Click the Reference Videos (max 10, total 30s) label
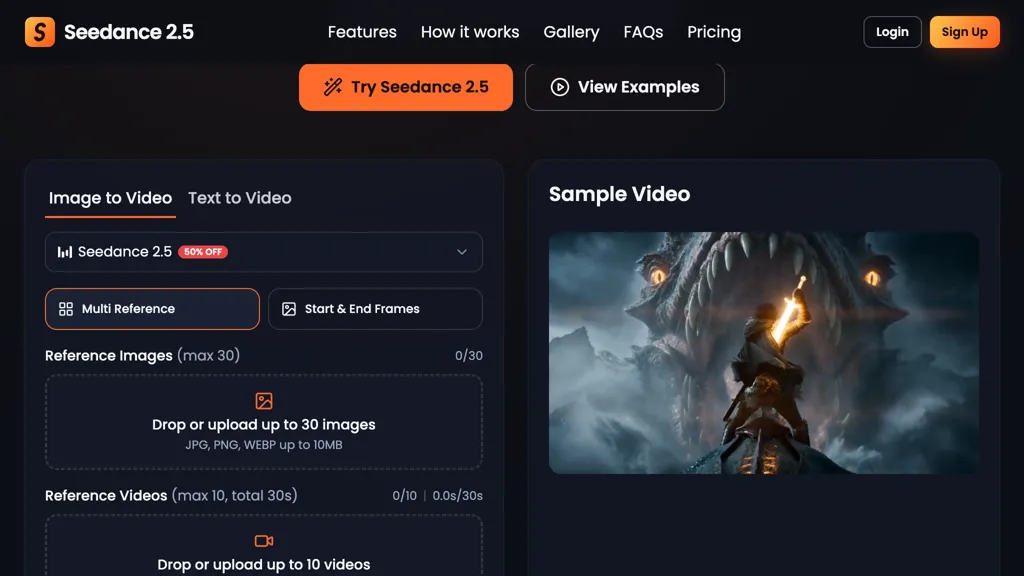This screenshot has width=1024, height=576. click(x=171, y=496)
